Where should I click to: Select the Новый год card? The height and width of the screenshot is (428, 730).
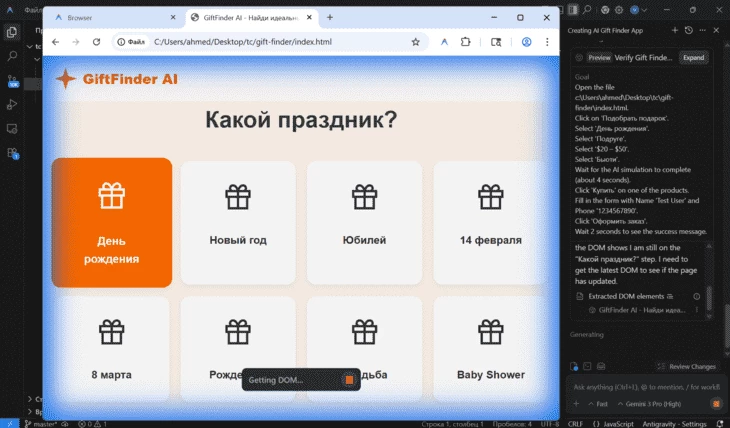[x=238, y=223]
